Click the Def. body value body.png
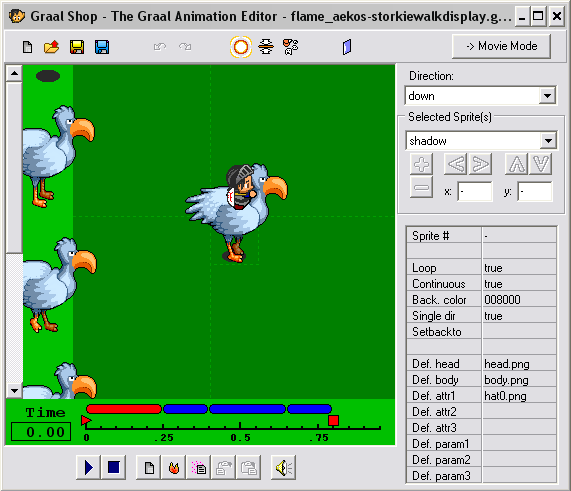This screenshot has height=491, width=571. [x=519, y=380]
